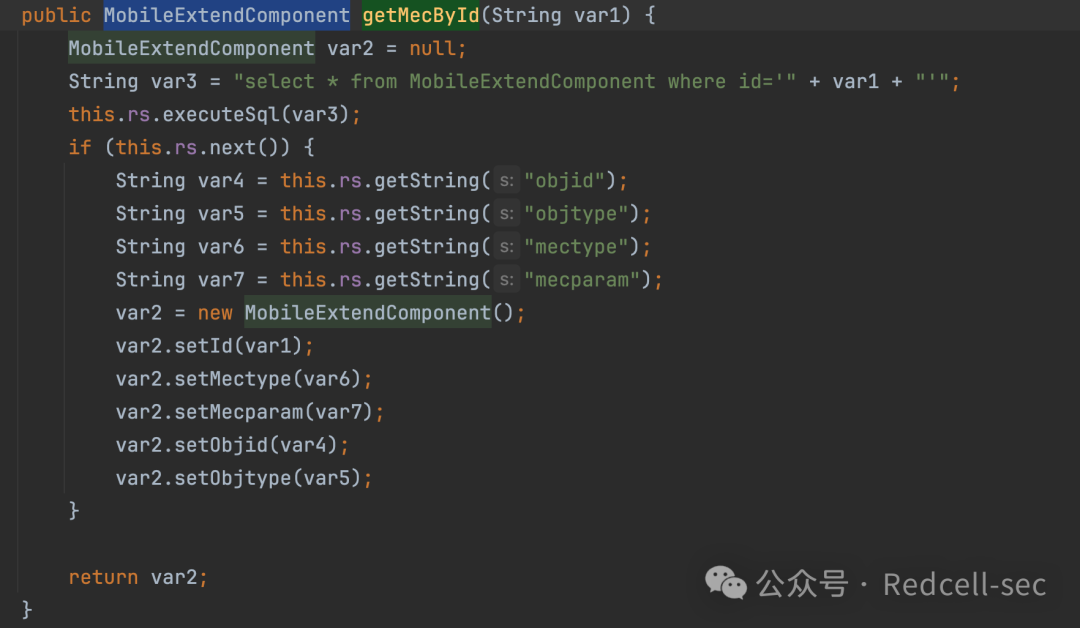Viewport: 1080px width, 628px height.
Task: Click the highlighted MobileExtendComponent return type
Action: pos(227,15)
